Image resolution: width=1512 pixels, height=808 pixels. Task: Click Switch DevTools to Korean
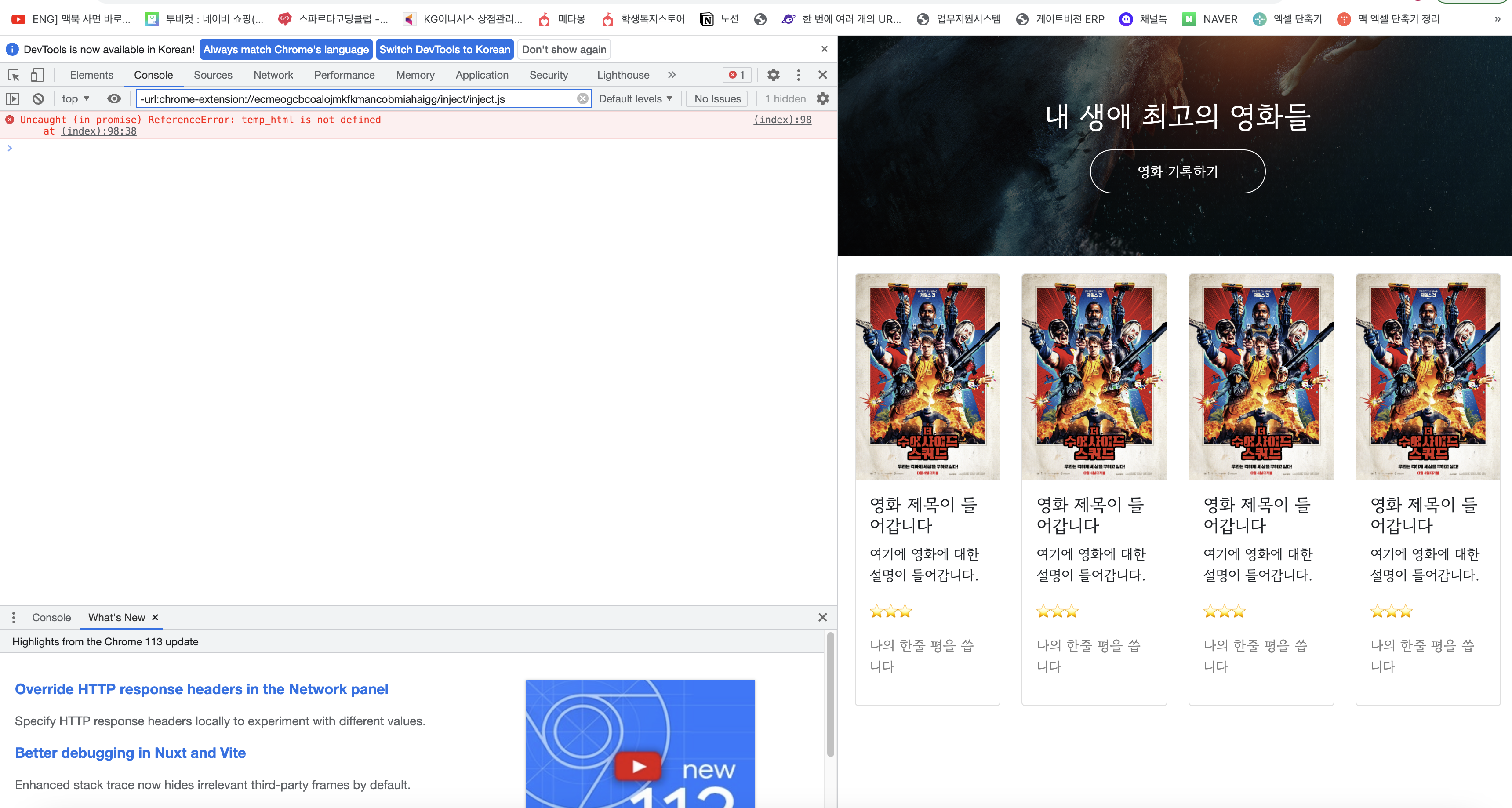pyautogui.click(x=444, y=49)
